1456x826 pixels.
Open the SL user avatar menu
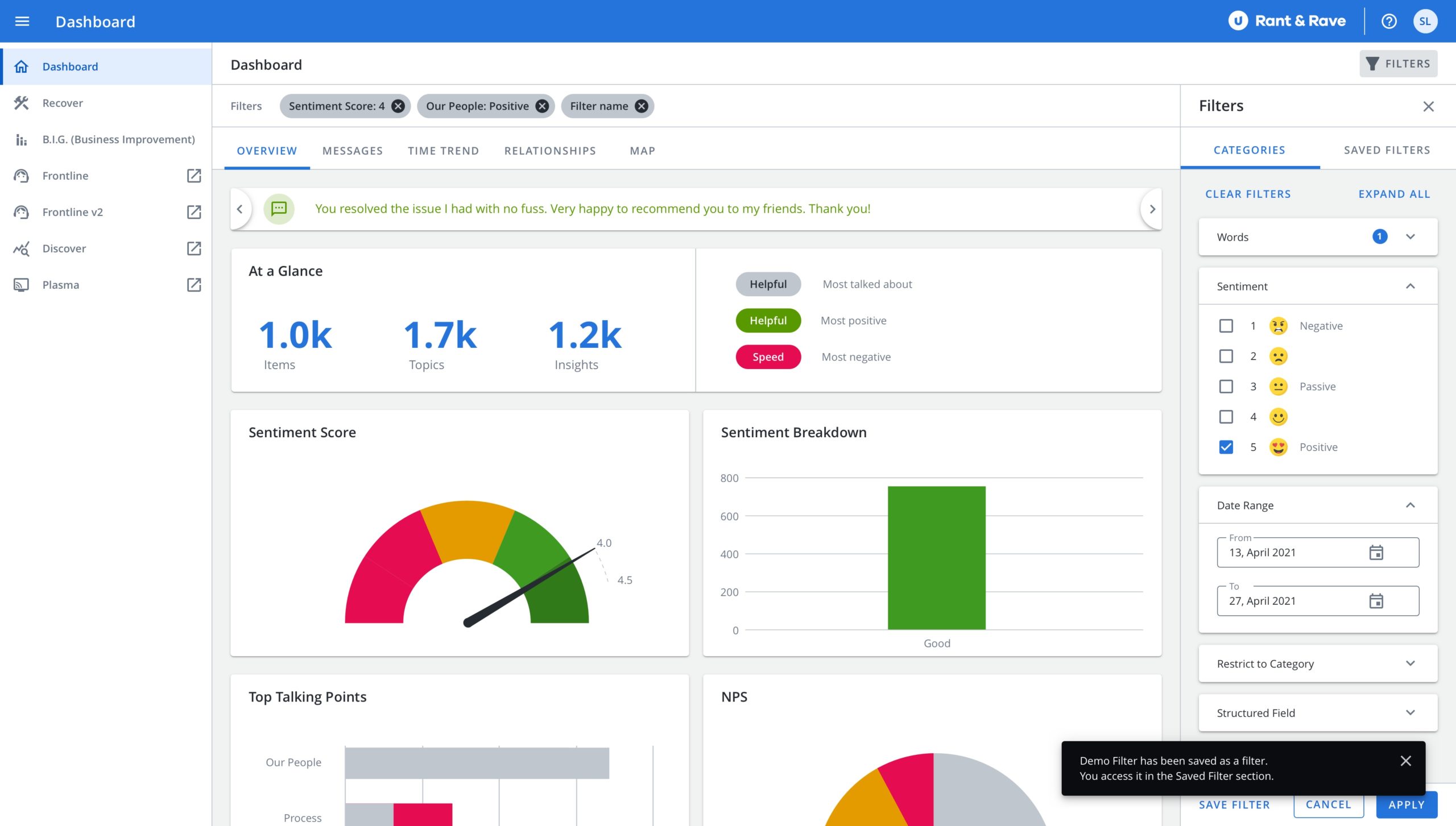[1425, 21]
